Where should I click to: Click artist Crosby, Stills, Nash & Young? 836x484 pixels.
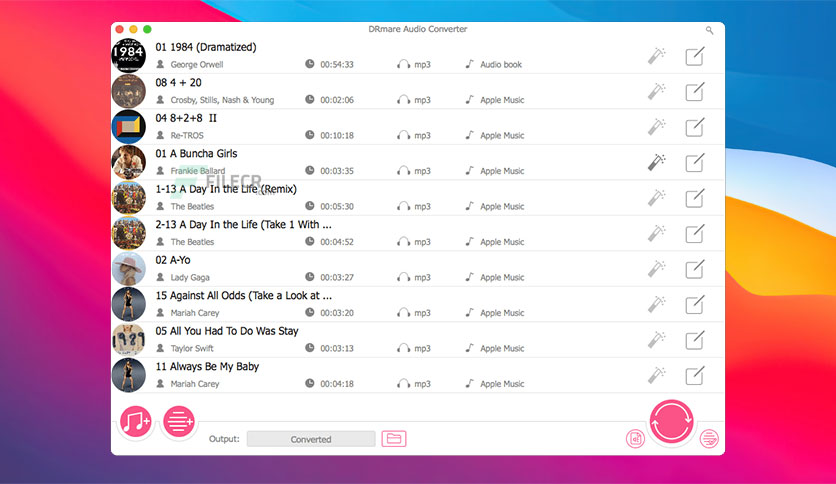point(222,100)
